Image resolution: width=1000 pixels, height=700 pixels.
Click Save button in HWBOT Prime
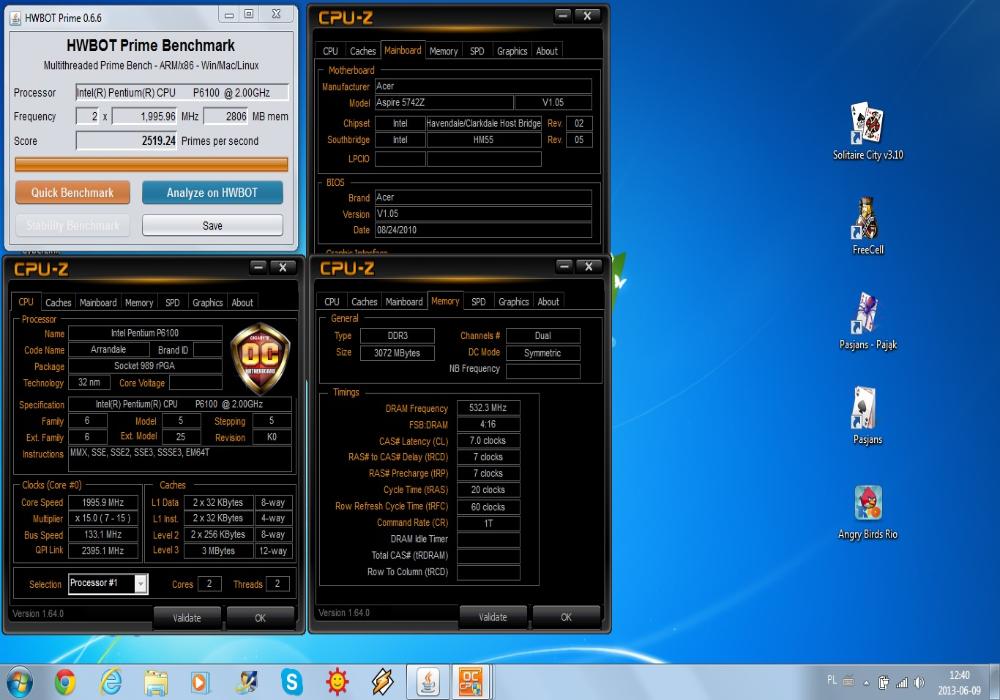click(x=212, y=225)
